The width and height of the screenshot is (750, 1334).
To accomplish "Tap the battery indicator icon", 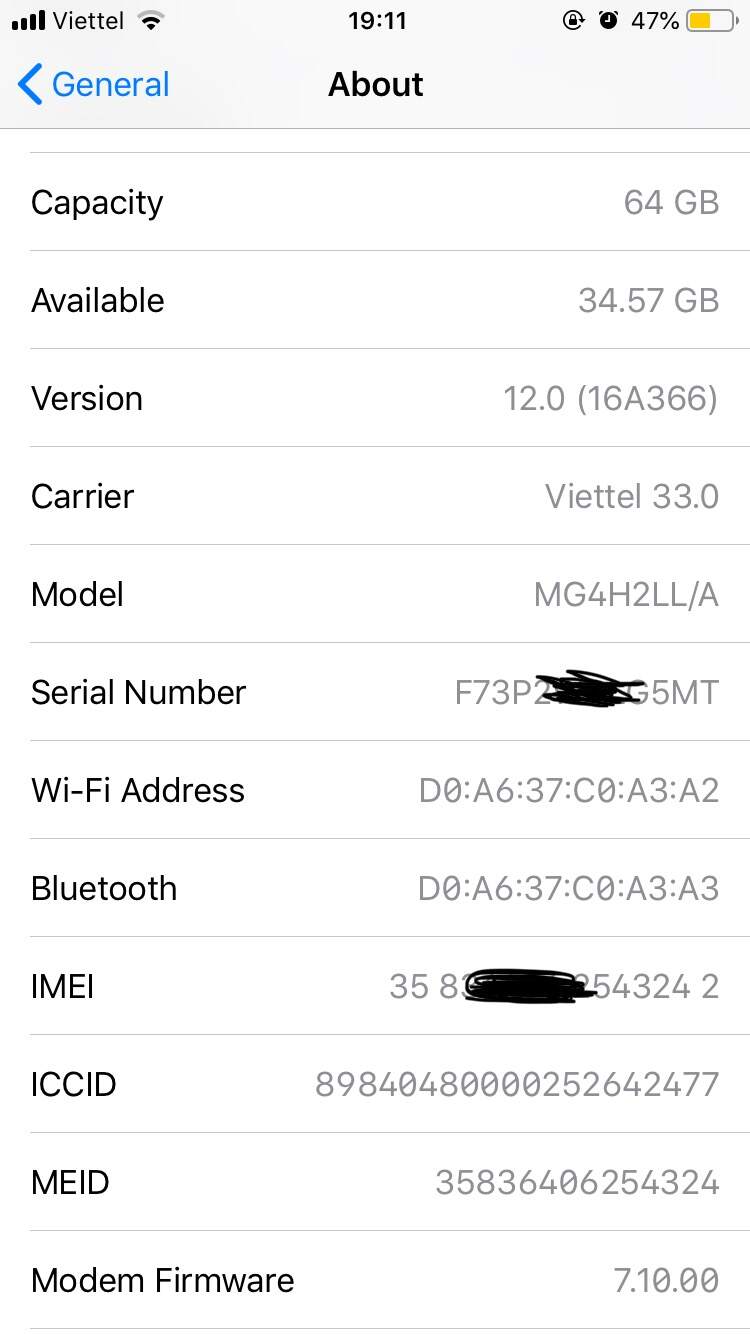I will (x=712, y=21).
